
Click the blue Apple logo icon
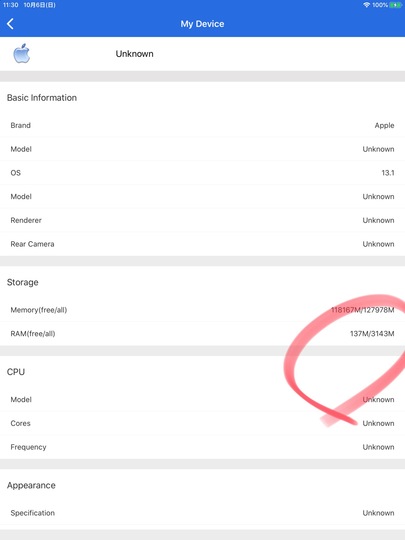tap(21, 53)
